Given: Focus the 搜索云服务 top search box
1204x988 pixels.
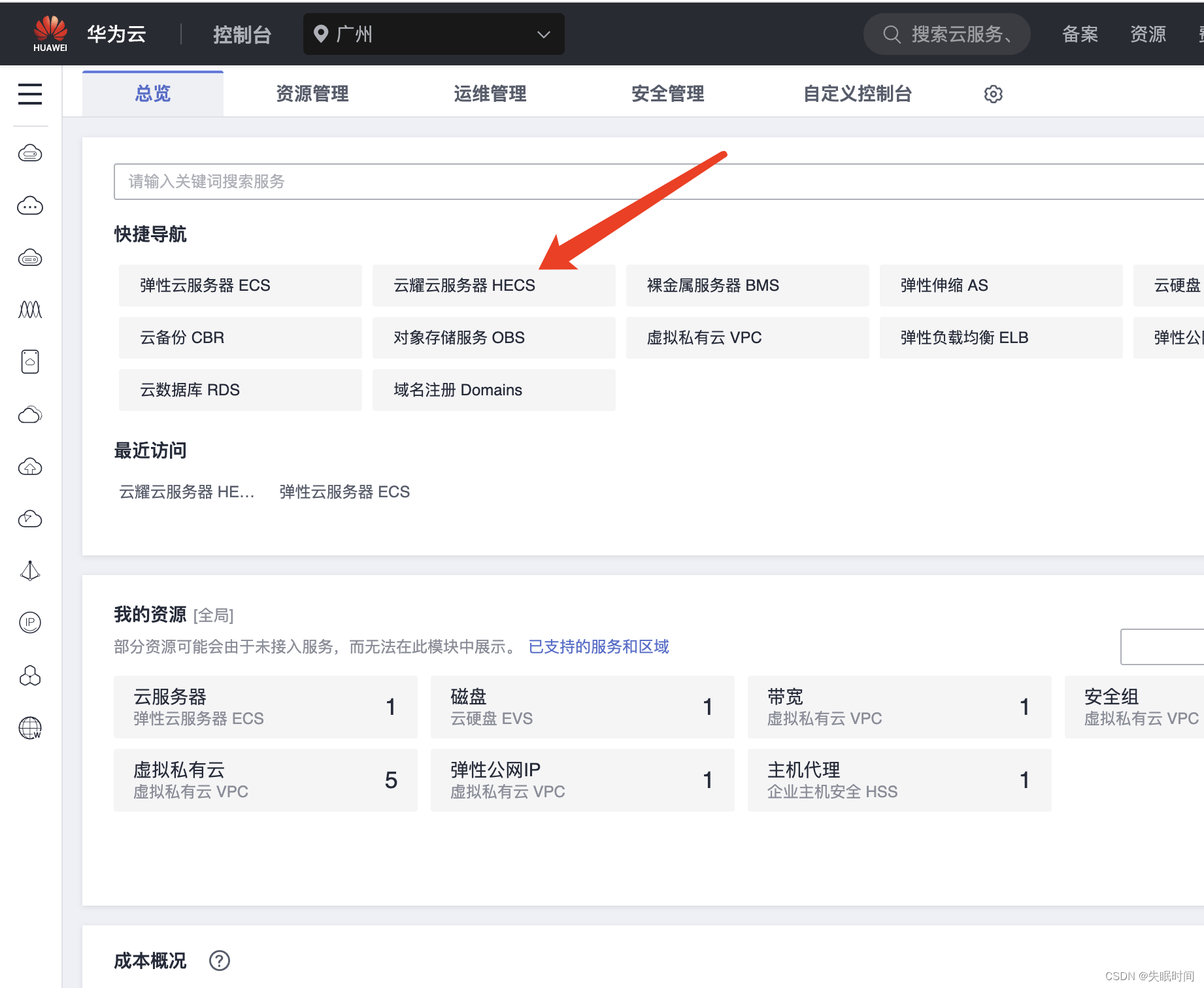Looking at the screenshot, I should click(947, 34).
